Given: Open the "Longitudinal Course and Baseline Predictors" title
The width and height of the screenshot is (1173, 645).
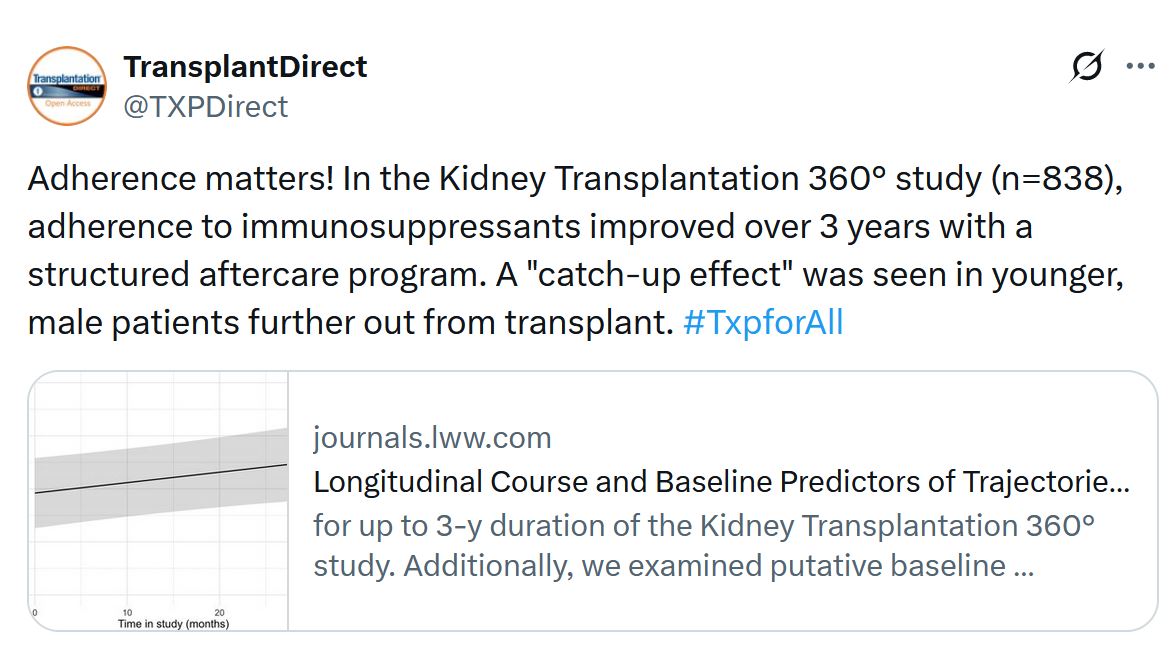Looking at the screenshot, I should pos(721,482).
